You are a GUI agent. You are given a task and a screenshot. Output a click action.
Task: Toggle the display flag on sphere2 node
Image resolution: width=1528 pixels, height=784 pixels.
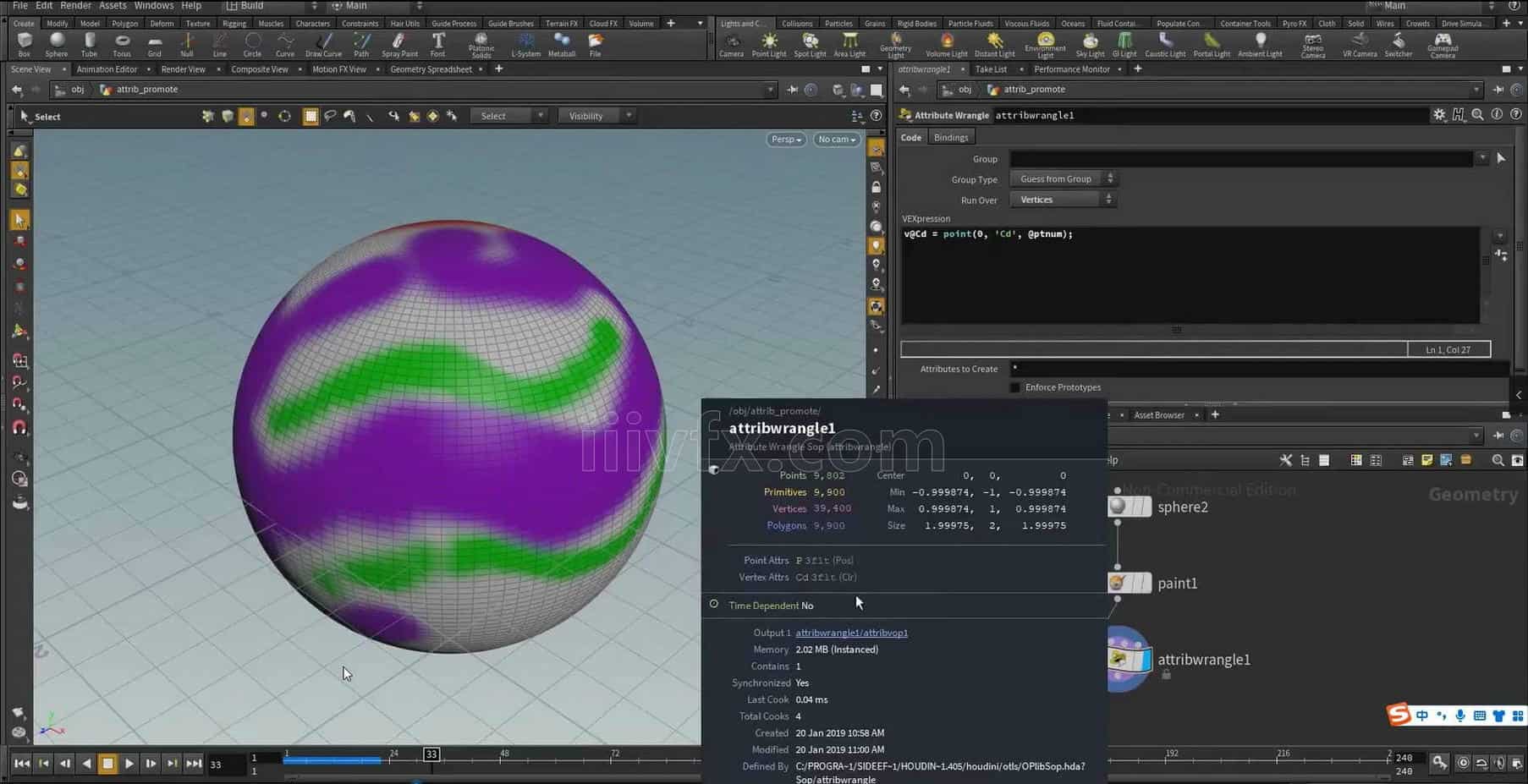tap(1146, 507)
